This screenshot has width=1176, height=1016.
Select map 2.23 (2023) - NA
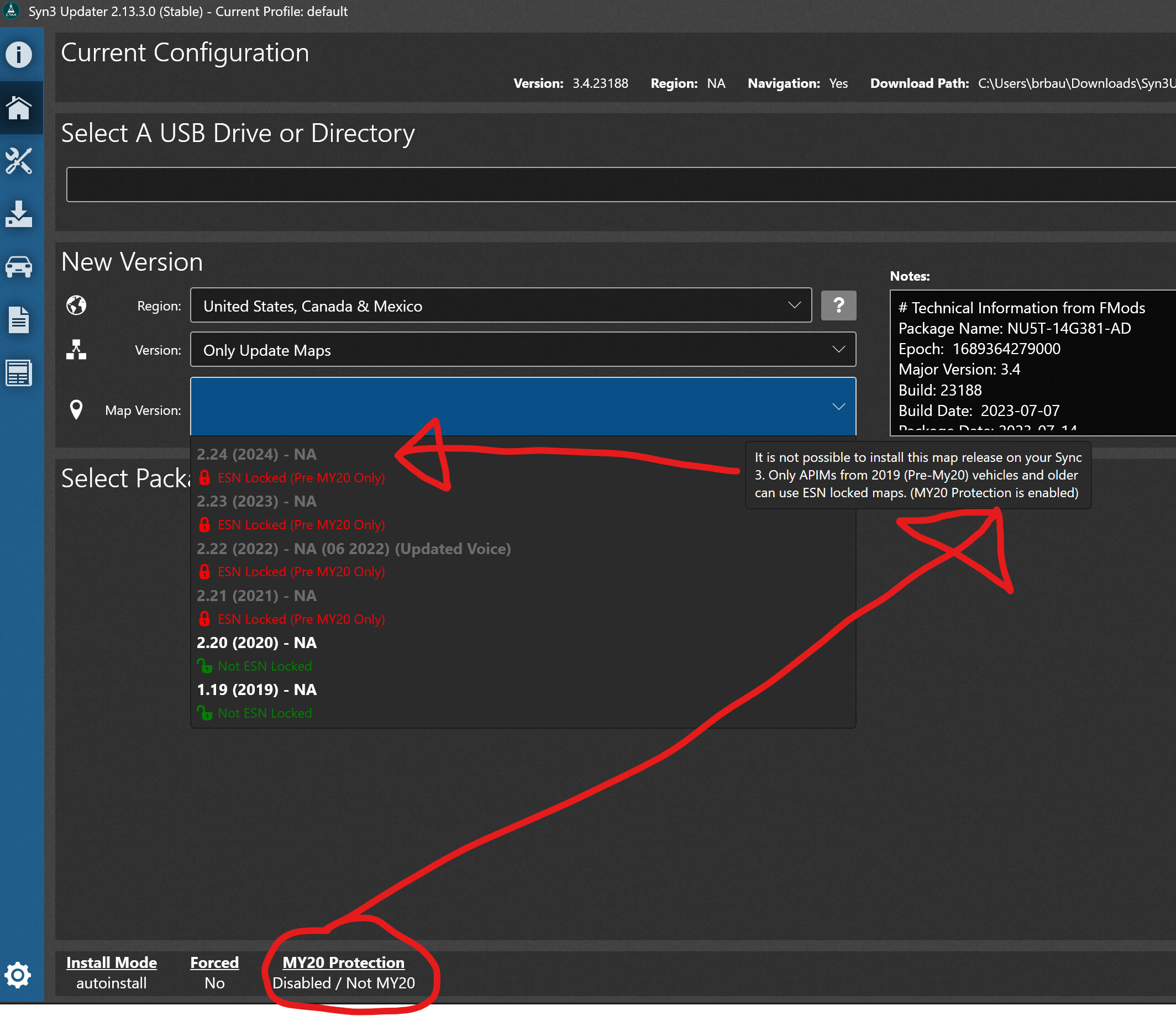coord(256,502)
